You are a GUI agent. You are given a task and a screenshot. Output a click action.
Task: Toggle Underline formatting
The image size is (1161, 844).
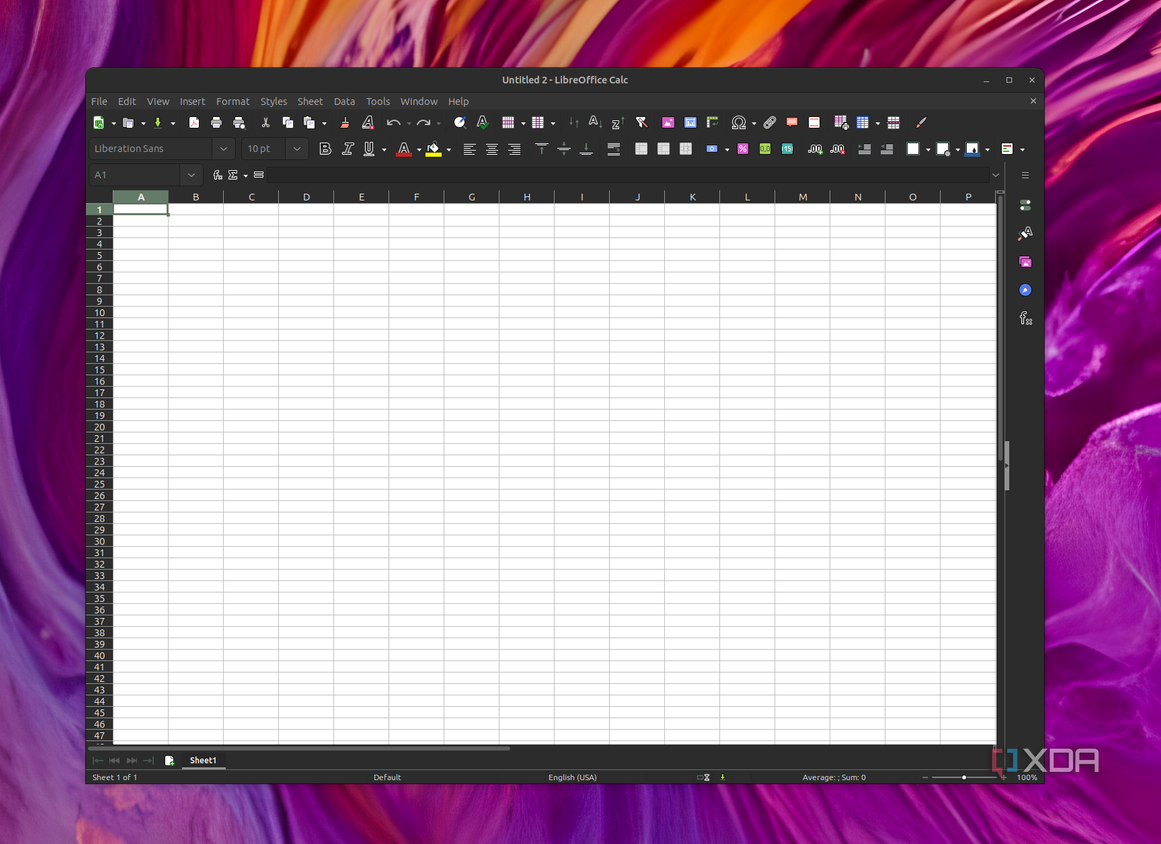(369, 149)
